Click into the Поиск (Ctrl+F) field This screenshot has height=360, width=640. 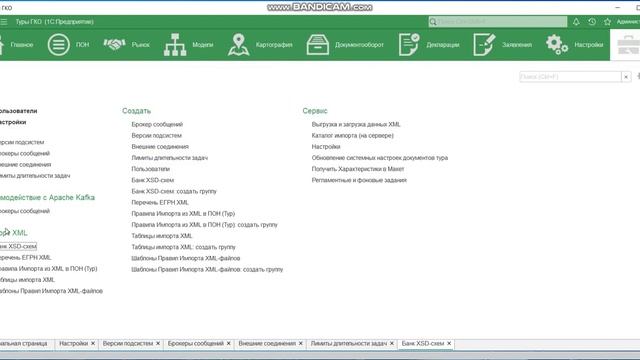pyautogui.click(x=570, y=77)
